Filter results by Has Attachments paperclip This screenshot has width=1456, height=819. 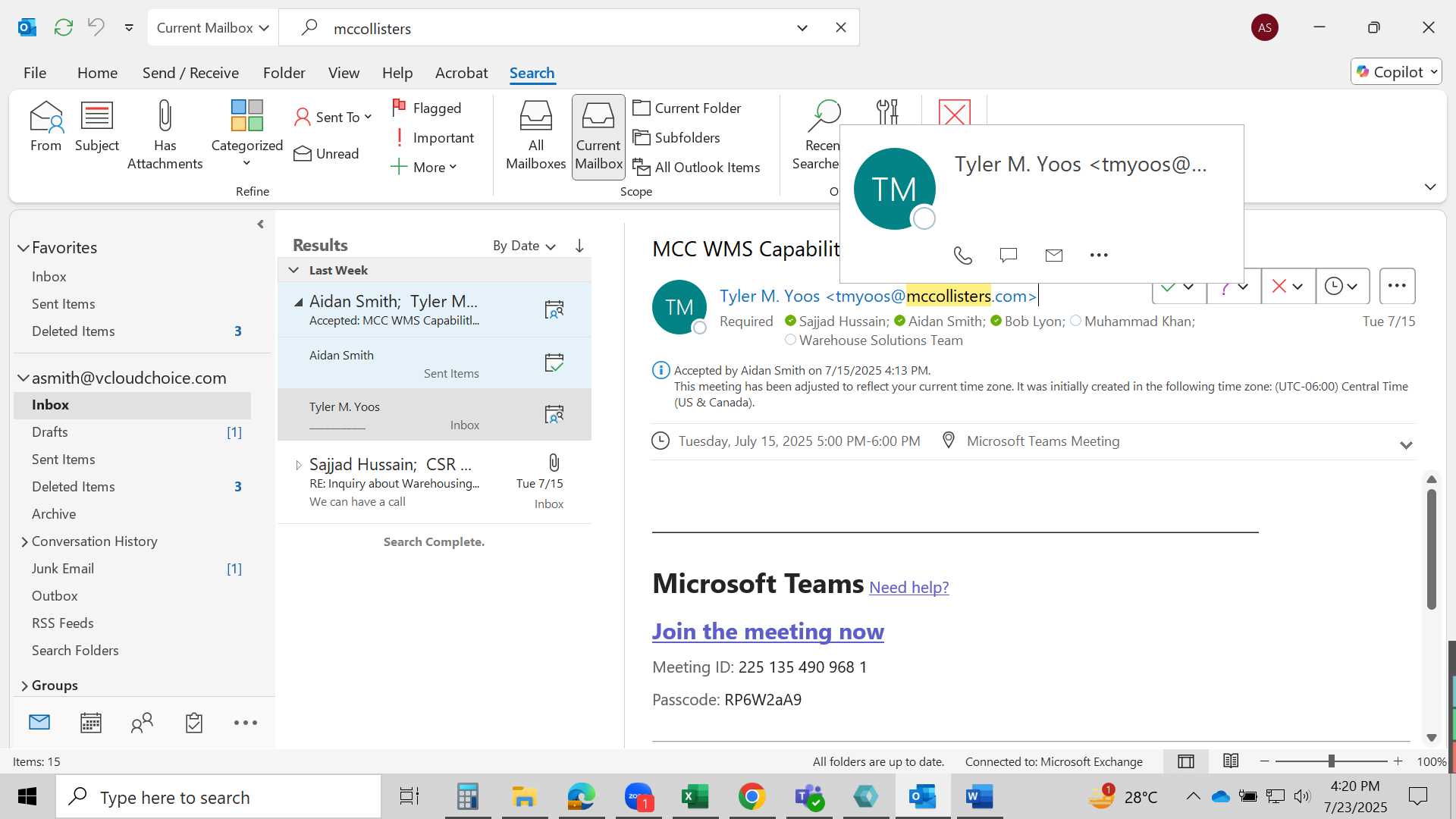click(x=165, y=135)
